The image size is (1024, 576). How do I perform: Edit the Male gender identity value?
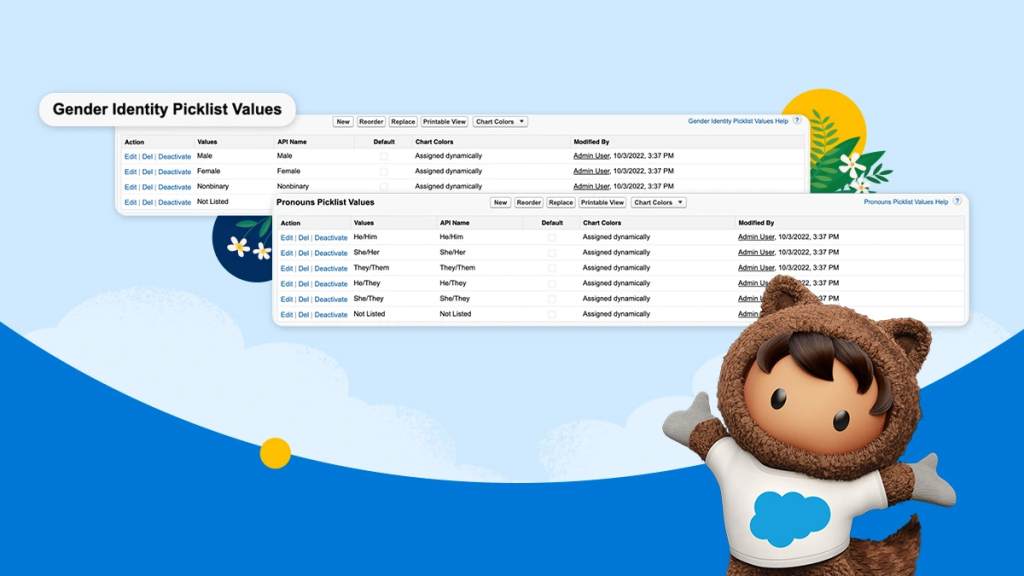tap(131, 157)
